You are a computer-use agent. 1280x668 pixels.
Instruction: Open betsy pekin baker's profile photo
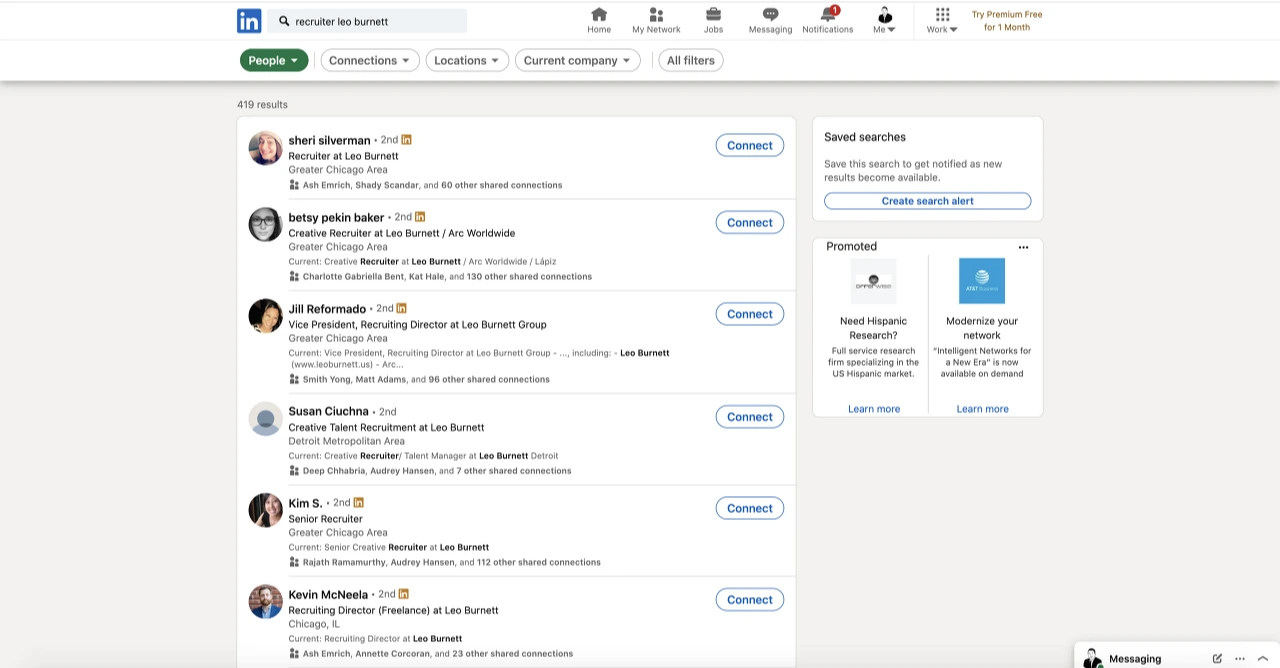266,225
